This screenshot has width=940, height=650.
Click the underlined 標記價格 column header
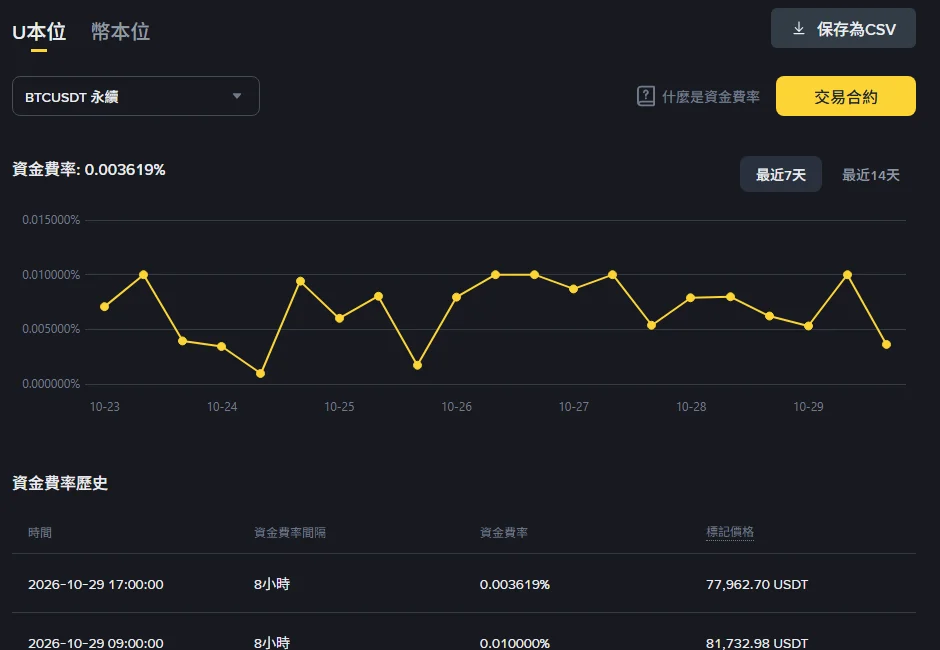[x=730, y=532]
